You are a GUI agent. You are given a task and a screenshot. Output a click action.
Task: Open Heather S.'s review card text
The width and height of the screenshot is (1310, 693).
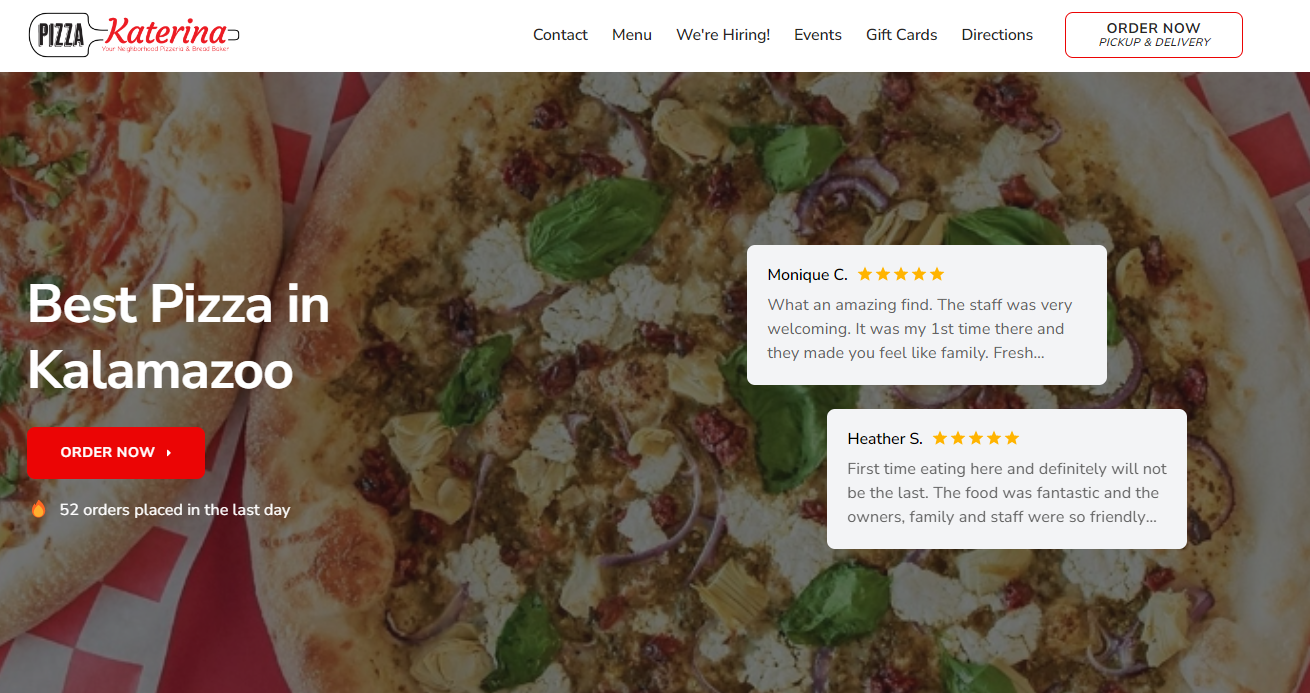(1007, 493)
